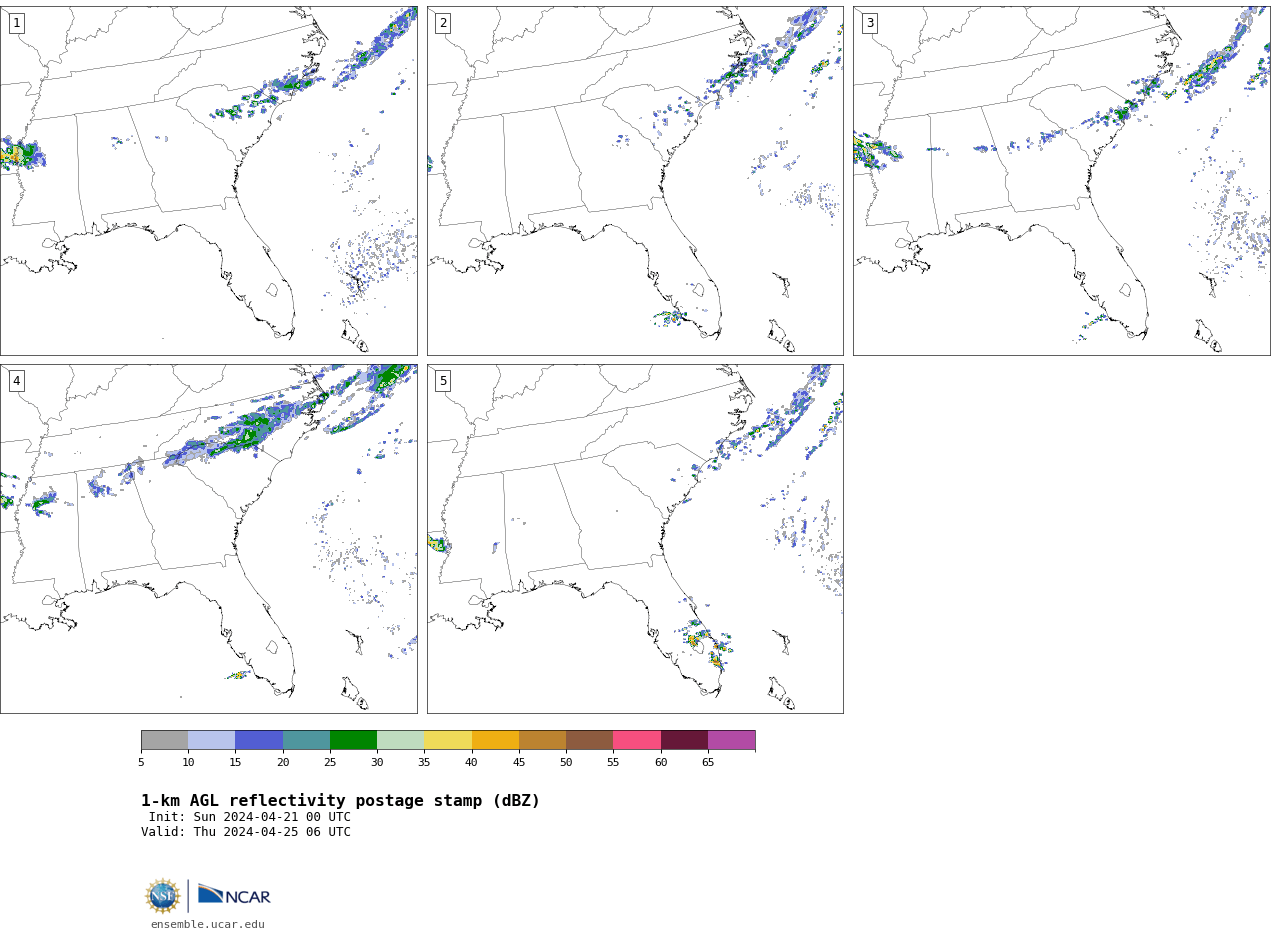This screenshot has height=936, width=1280.
Task: Click the panel number 3 label
Action: tap(869, 23)
